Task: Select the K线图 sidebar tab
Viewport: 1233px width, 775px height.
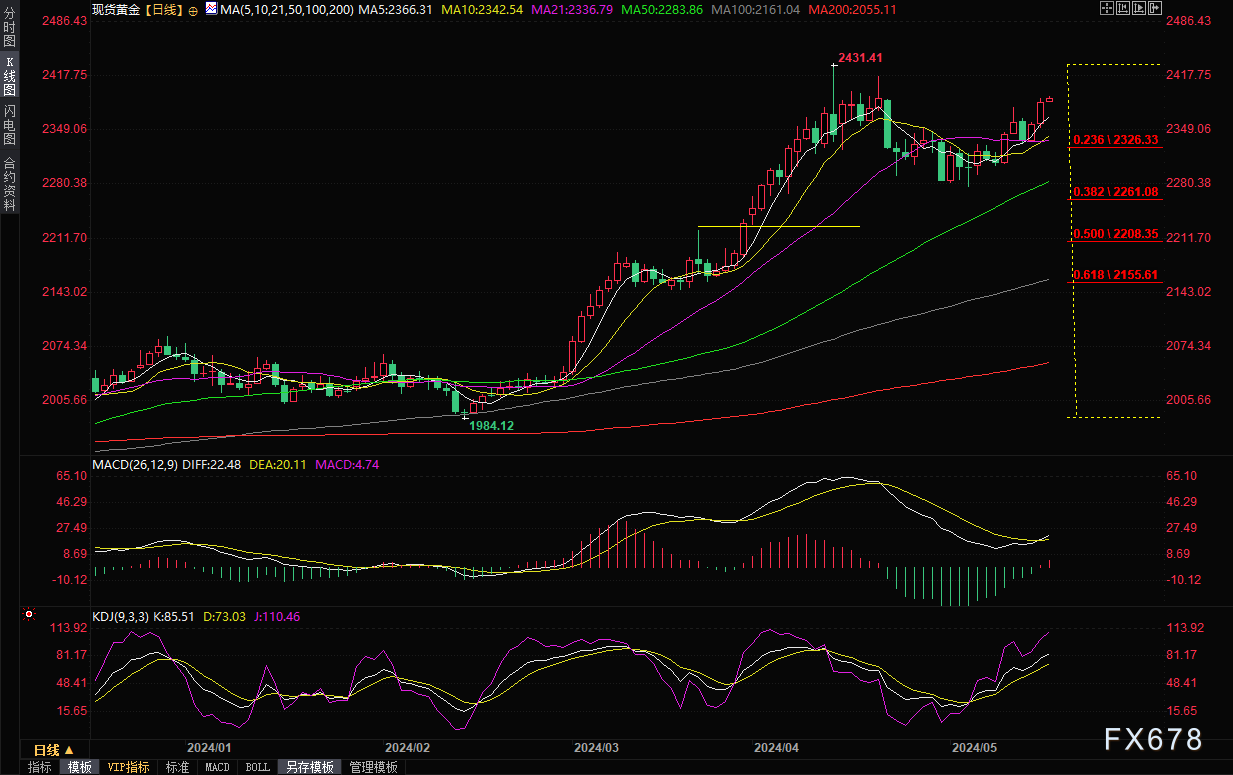Action: click(9, 75)
